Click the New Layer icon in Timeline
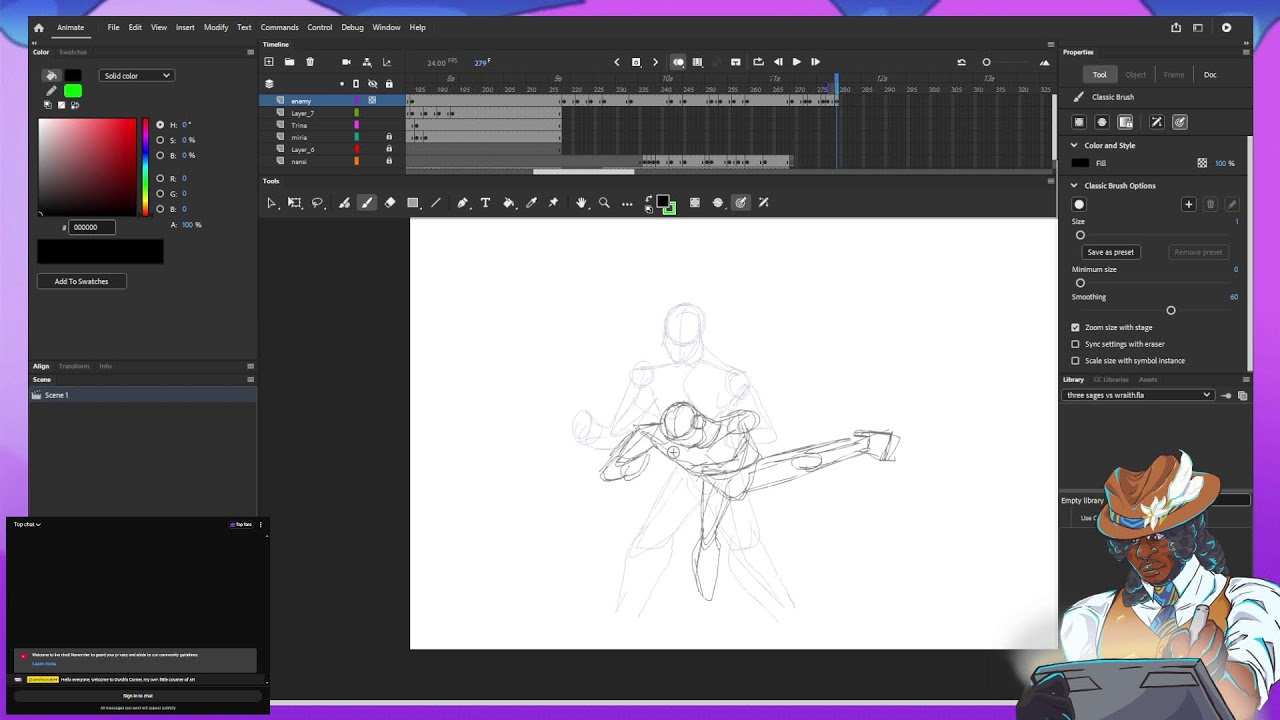 pyautogui.click(x=269, y=62)
